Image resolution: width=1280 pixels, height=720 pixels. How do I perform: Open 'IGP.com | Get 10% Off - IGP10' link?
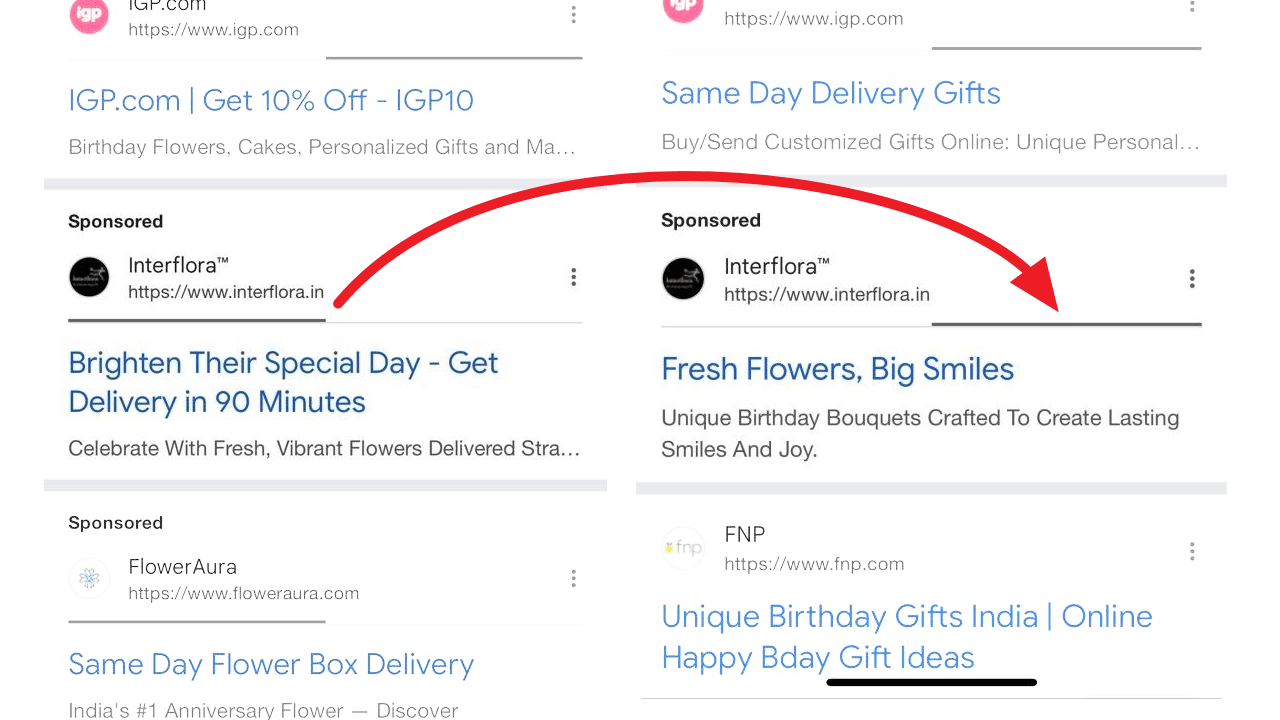[x=271, y=100]
